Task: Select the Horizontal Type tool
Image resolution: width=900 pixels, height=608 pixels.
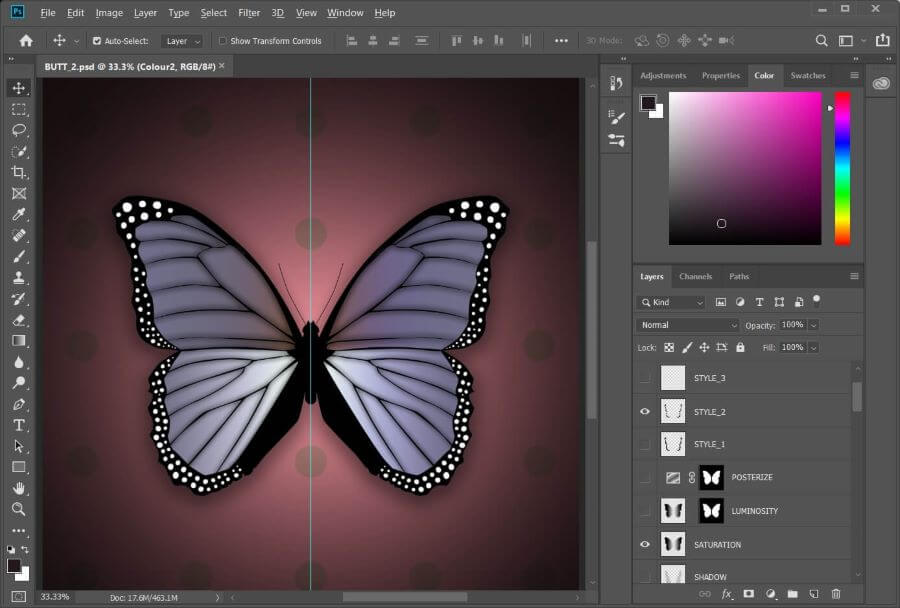Action: pos(19,425)
